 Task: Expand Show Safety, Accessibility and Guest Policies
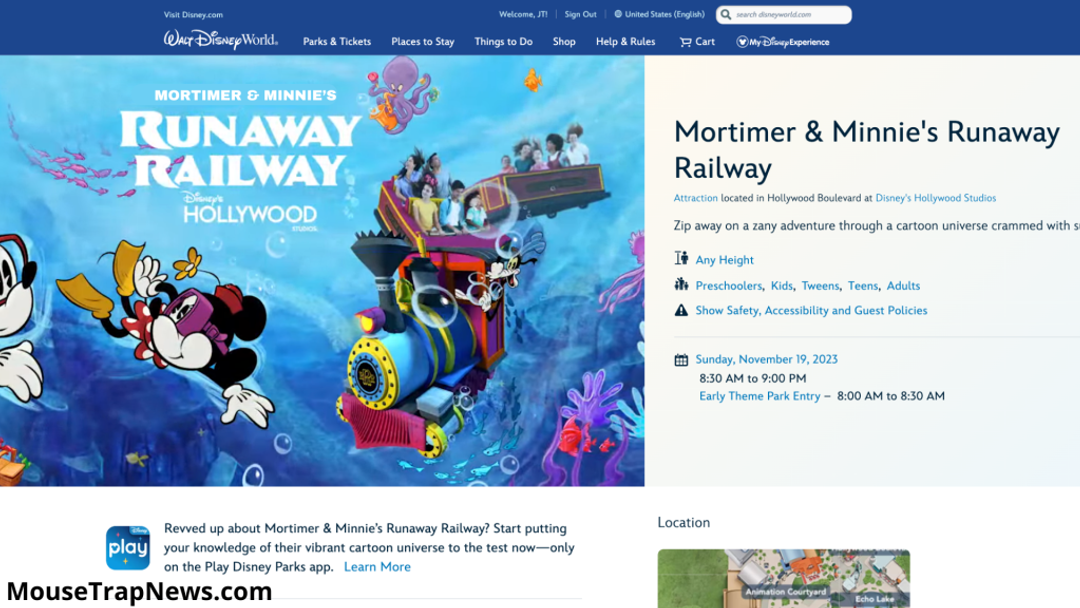tap(811, 311)
